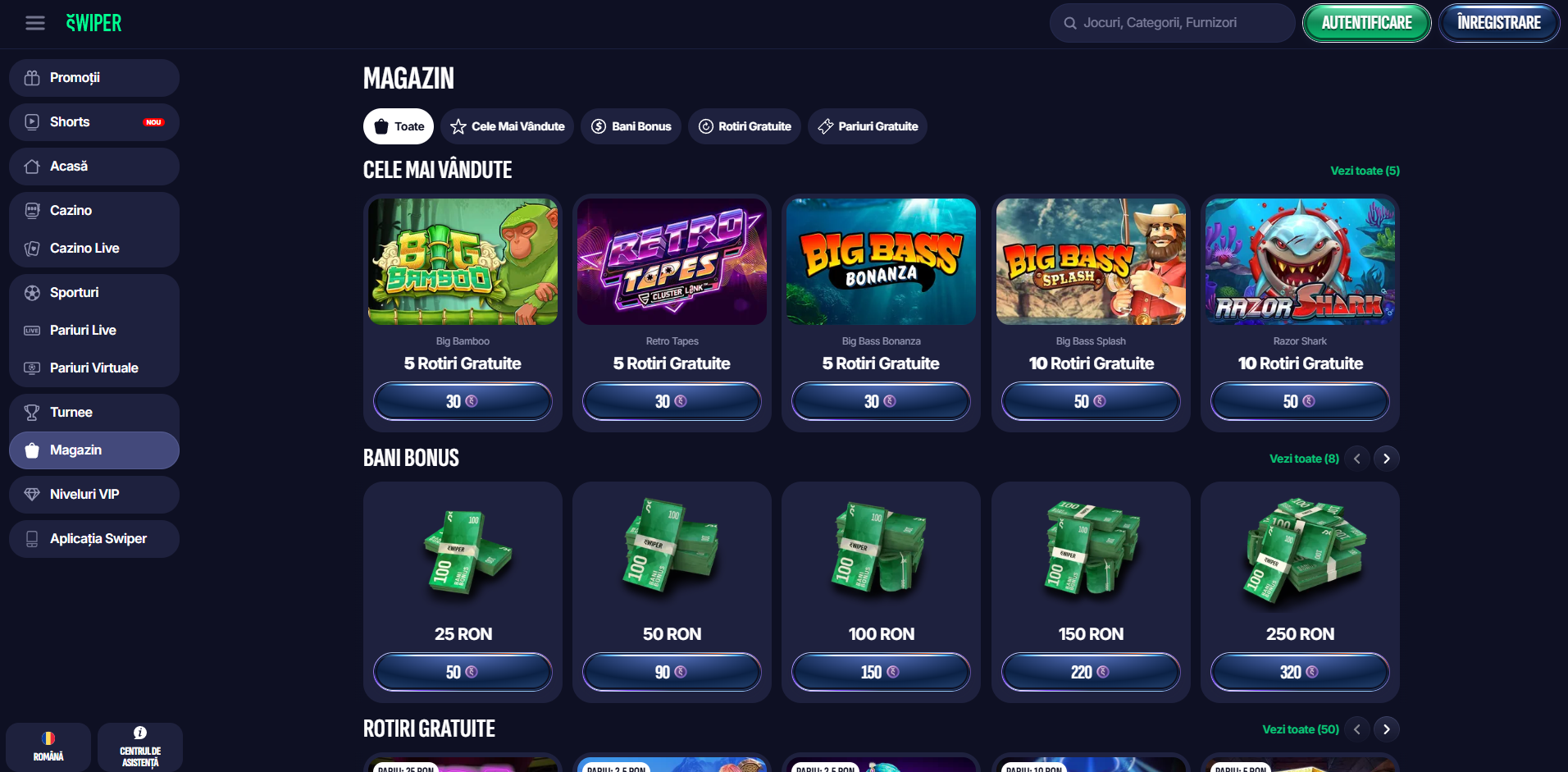Go to Acasă via the home icon
Image resolution: width=1568 pixels, height=772 pixels.
click(x=32, y=167)
